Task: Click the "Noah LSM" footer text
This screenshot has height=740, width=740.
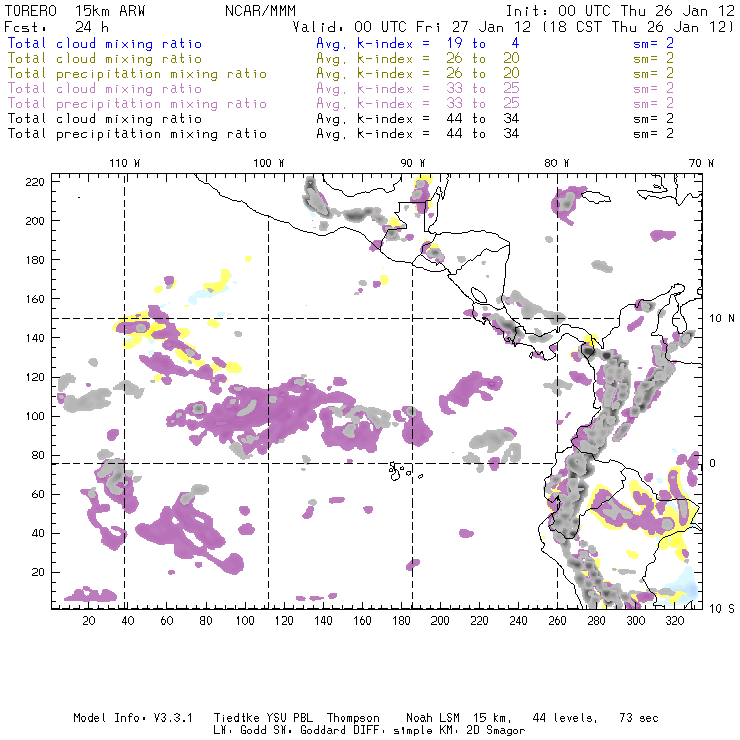Action: (433, 718)
